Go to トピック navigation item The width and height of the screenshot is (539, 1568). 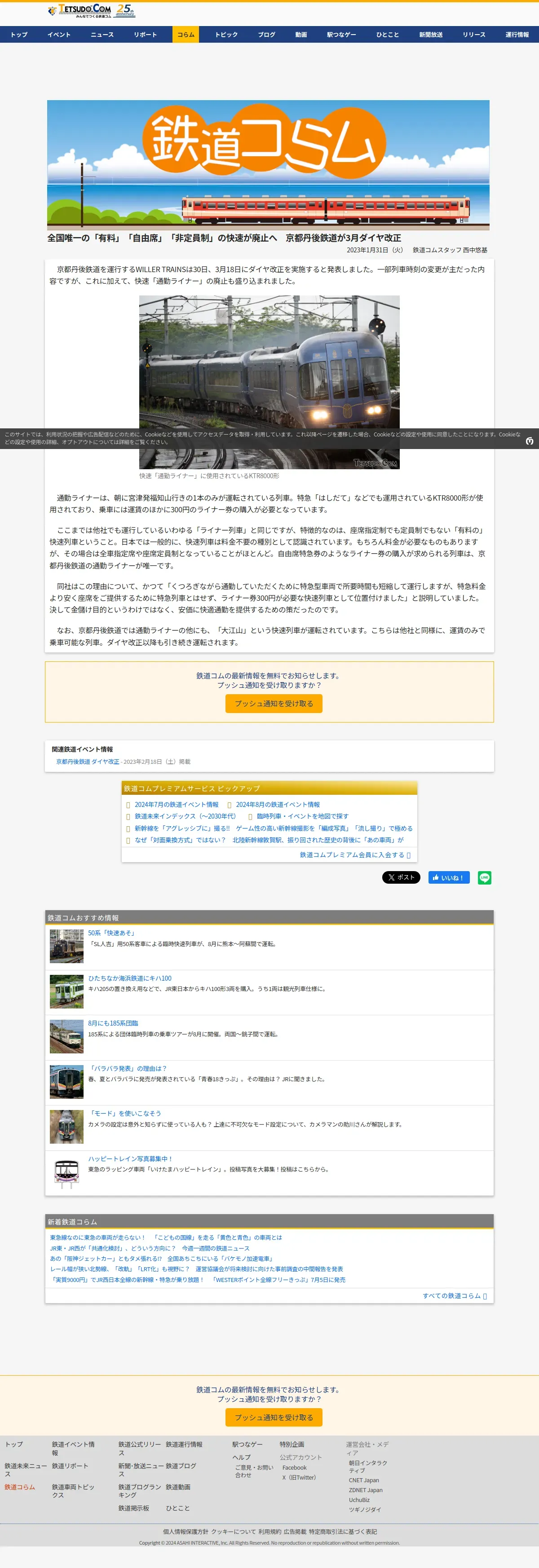226,35
